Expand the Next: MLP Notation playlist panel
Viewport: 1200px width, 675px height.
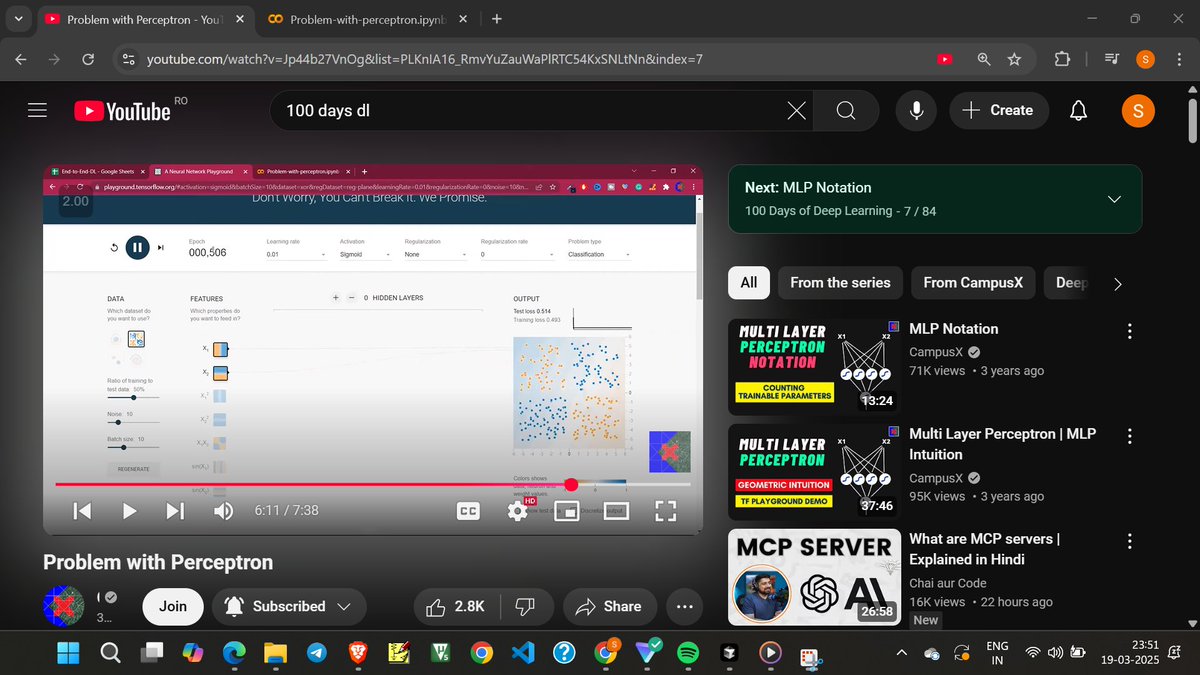tap(1115, 199)
